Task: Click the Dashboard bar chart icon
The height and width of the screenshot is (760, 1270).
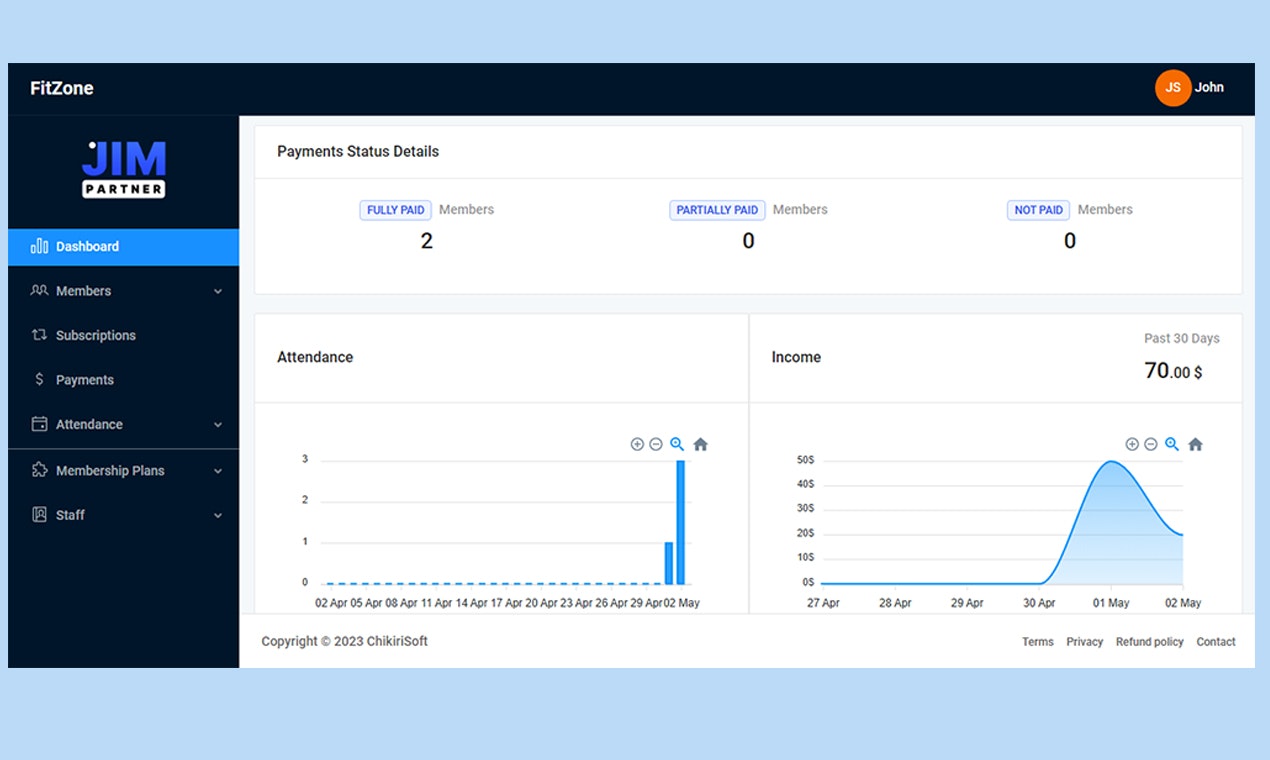Action: pyautogui.click(x=40, y=246)
